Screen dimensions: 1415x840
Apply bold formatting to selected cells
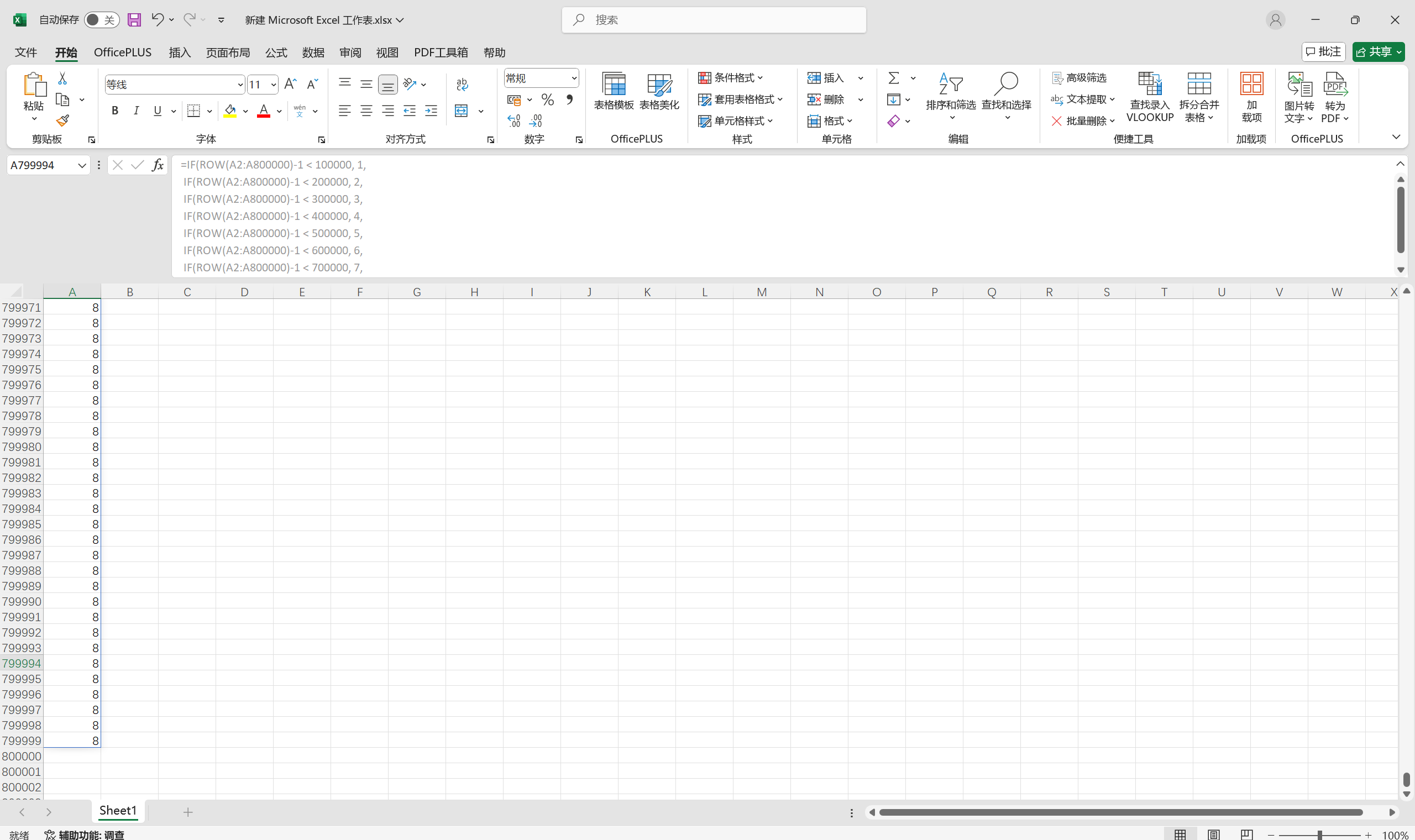(115, 111)
